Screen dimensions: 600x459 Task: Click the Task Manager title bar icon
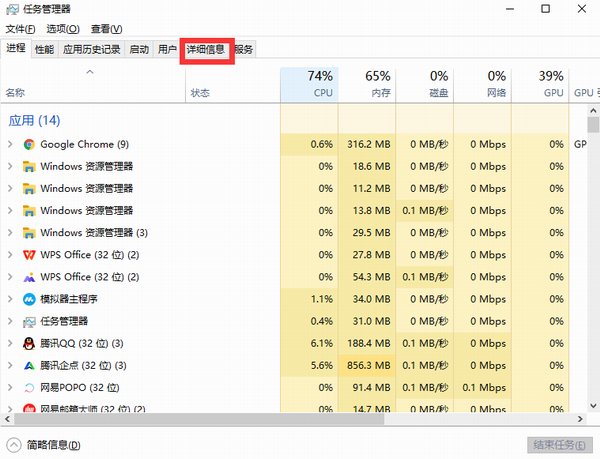coord(11,9)
